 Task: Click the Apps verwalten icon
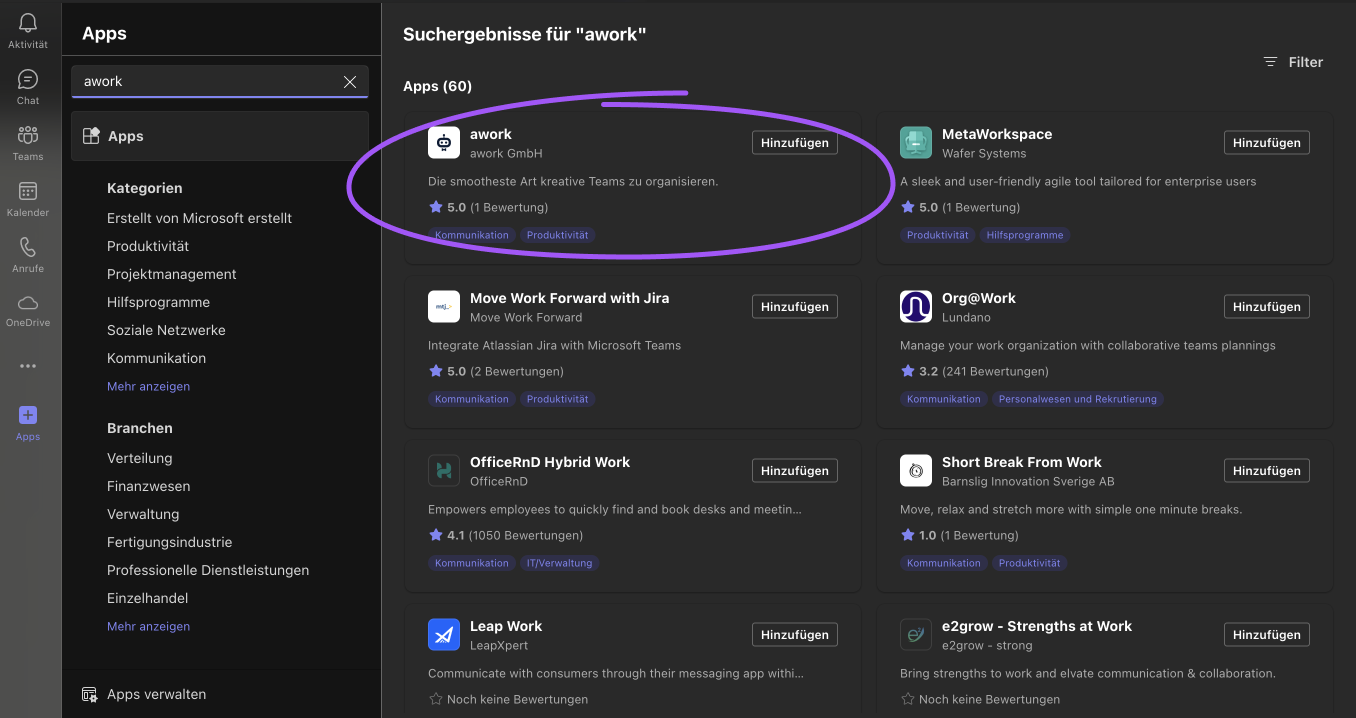(90, 694)
